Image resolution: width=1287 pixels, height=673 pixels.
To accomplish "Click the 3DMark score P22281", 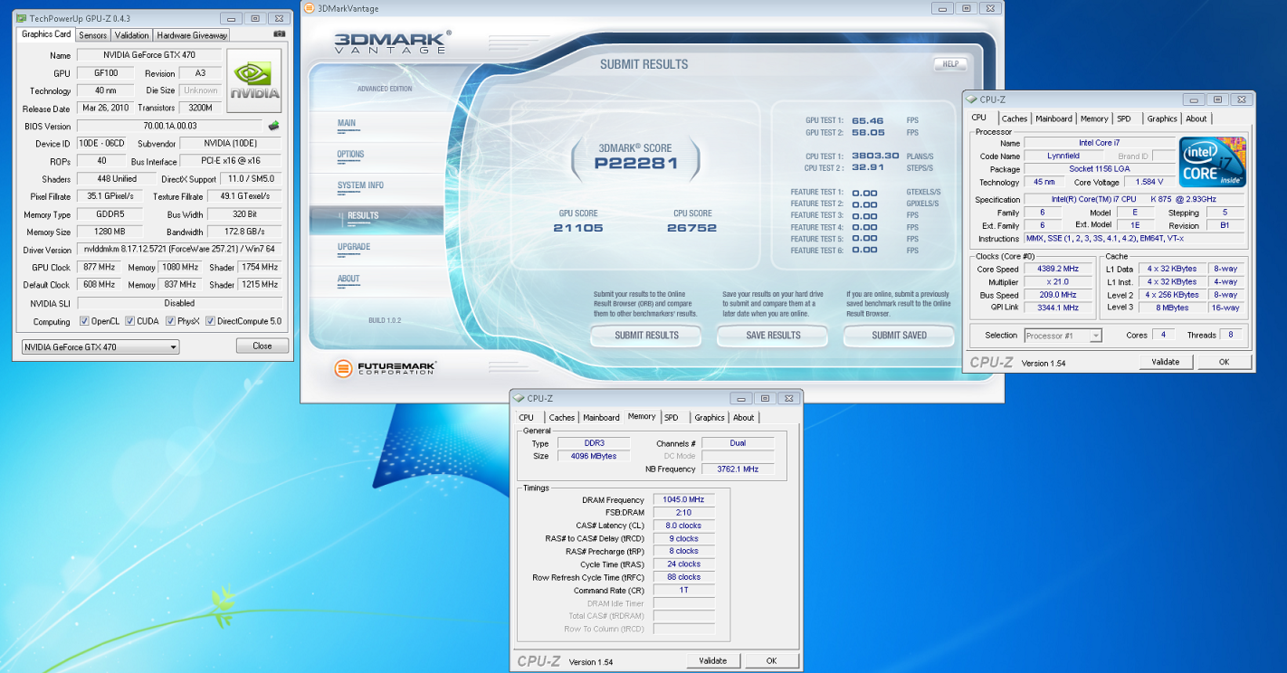I will (636, 163).
